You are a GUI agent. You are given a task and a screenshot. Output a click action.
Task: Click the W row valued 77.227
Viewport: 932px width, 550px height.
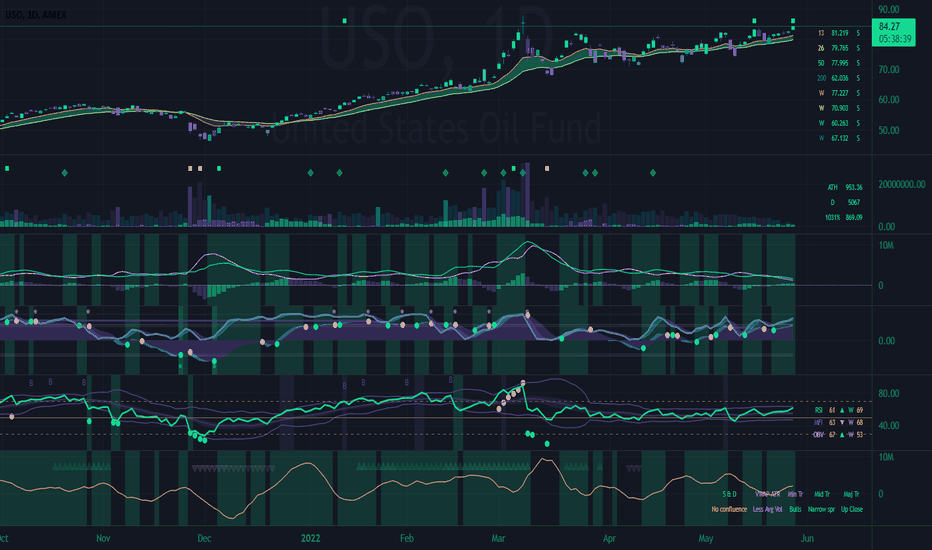click(839, 93)
